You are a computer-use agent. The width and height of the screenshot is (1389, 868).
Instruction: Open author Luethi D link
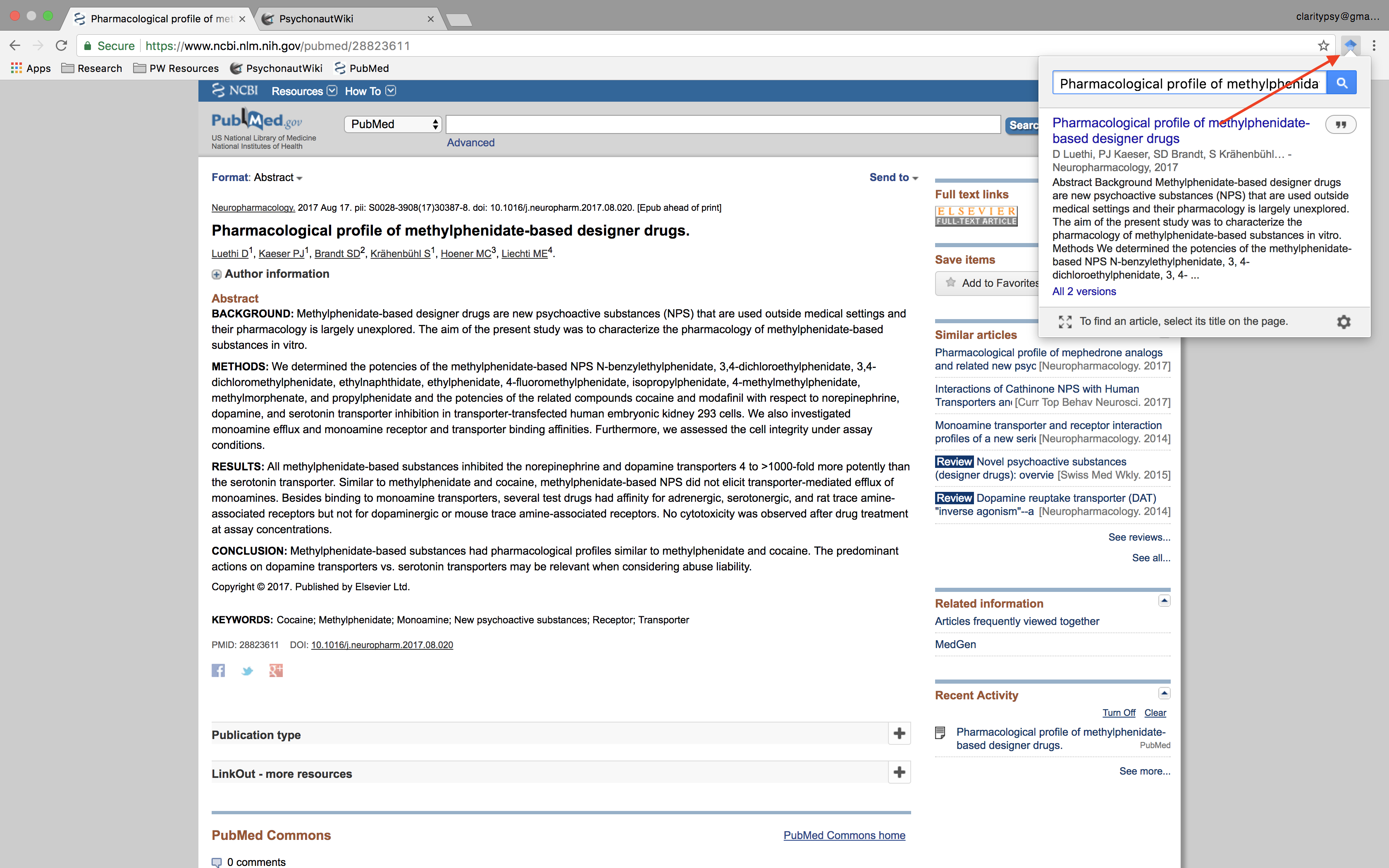click(229, 254)
